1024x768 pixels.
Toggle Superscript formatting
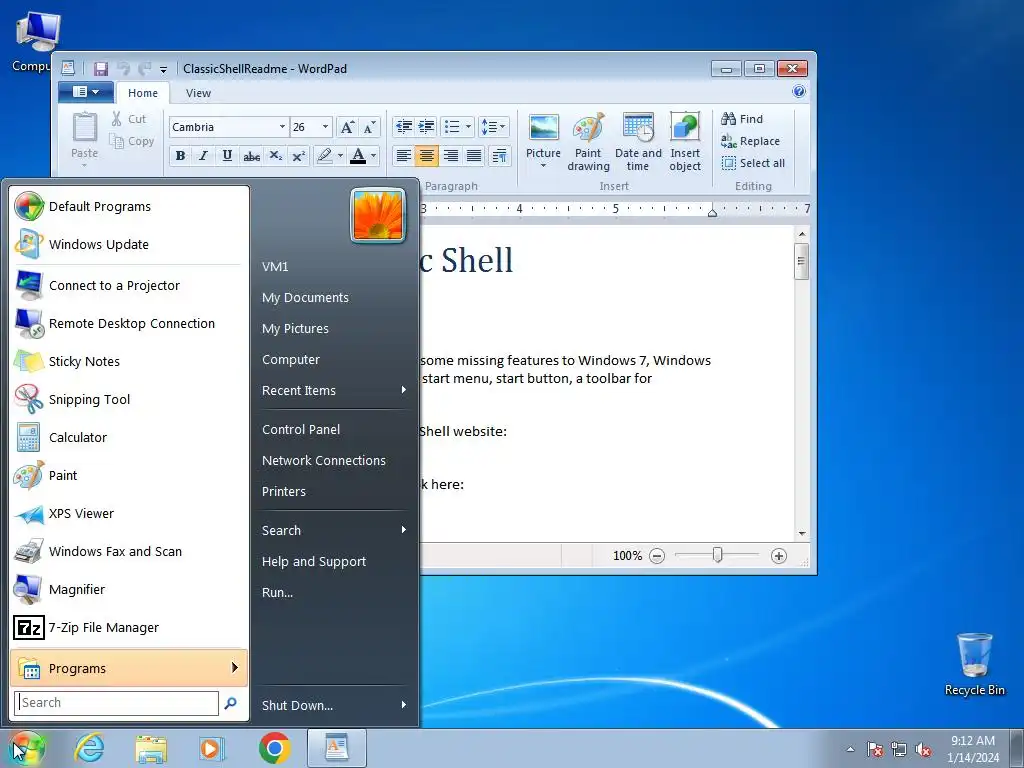pos(298,155)
